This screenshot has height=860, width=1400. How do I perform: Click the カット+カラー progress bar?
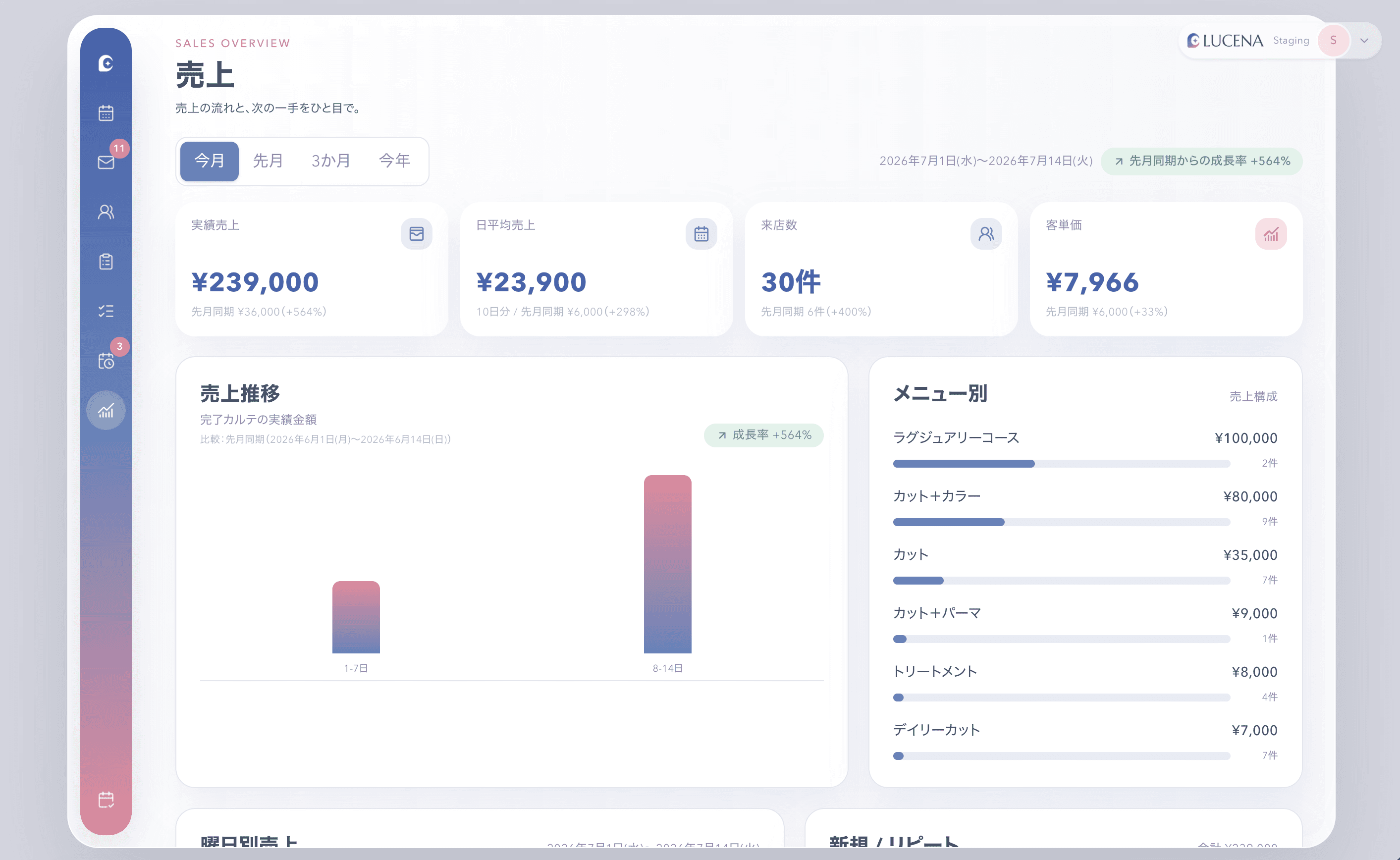tap(1062, 522)
